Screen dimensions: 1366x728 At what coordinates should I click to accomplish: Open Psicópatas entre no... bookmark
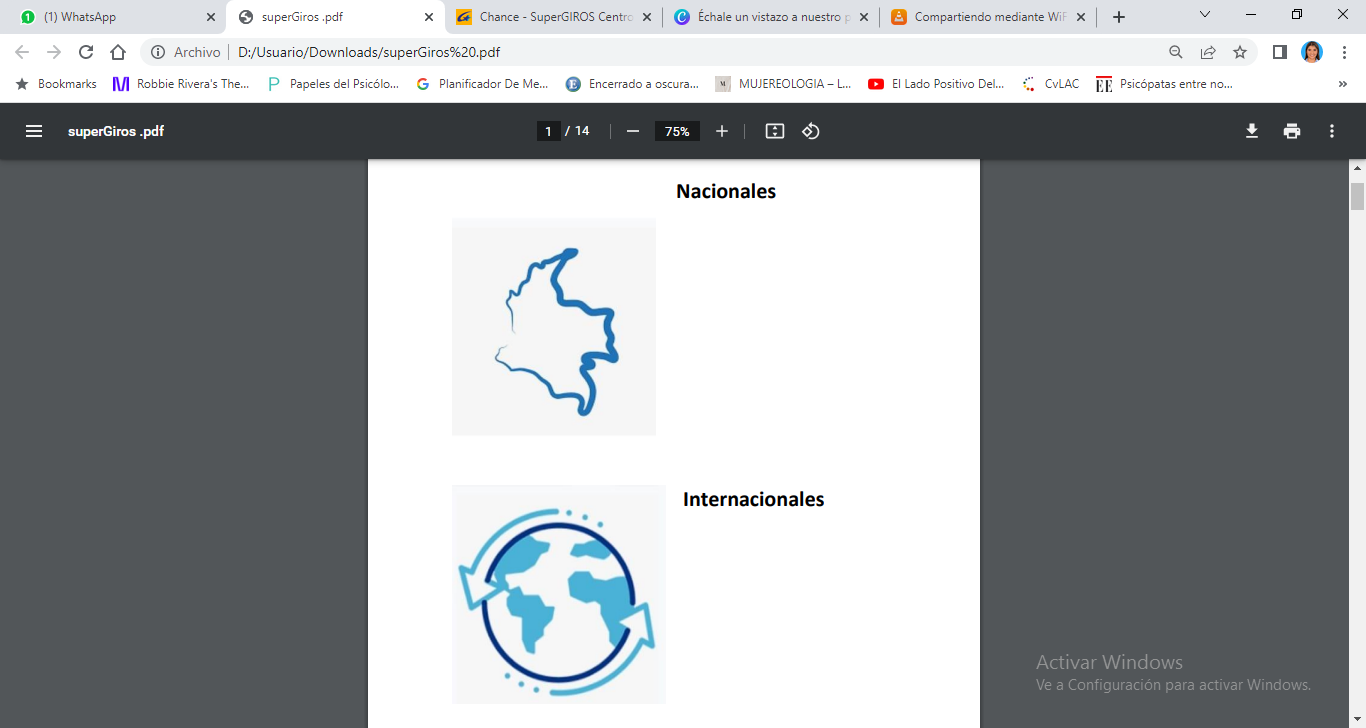click(1164, 84)
